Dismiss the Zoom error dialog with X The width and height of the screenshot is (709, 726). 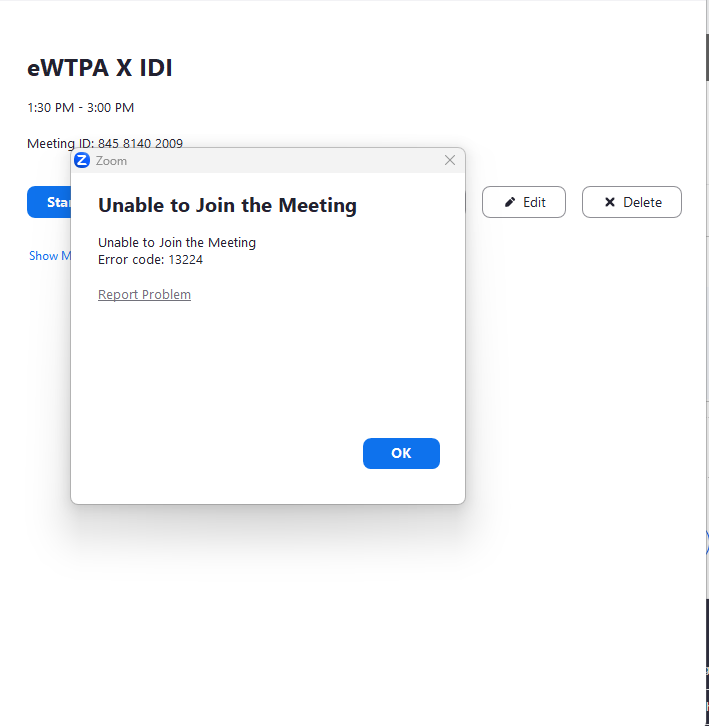450,160
